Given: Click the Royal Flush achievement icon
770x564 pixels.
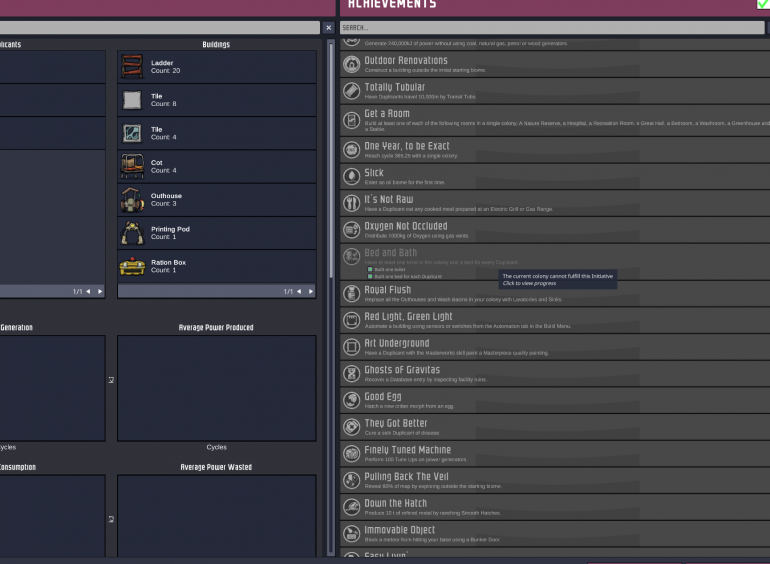Looking at the screenshot, I should [352, 294].
